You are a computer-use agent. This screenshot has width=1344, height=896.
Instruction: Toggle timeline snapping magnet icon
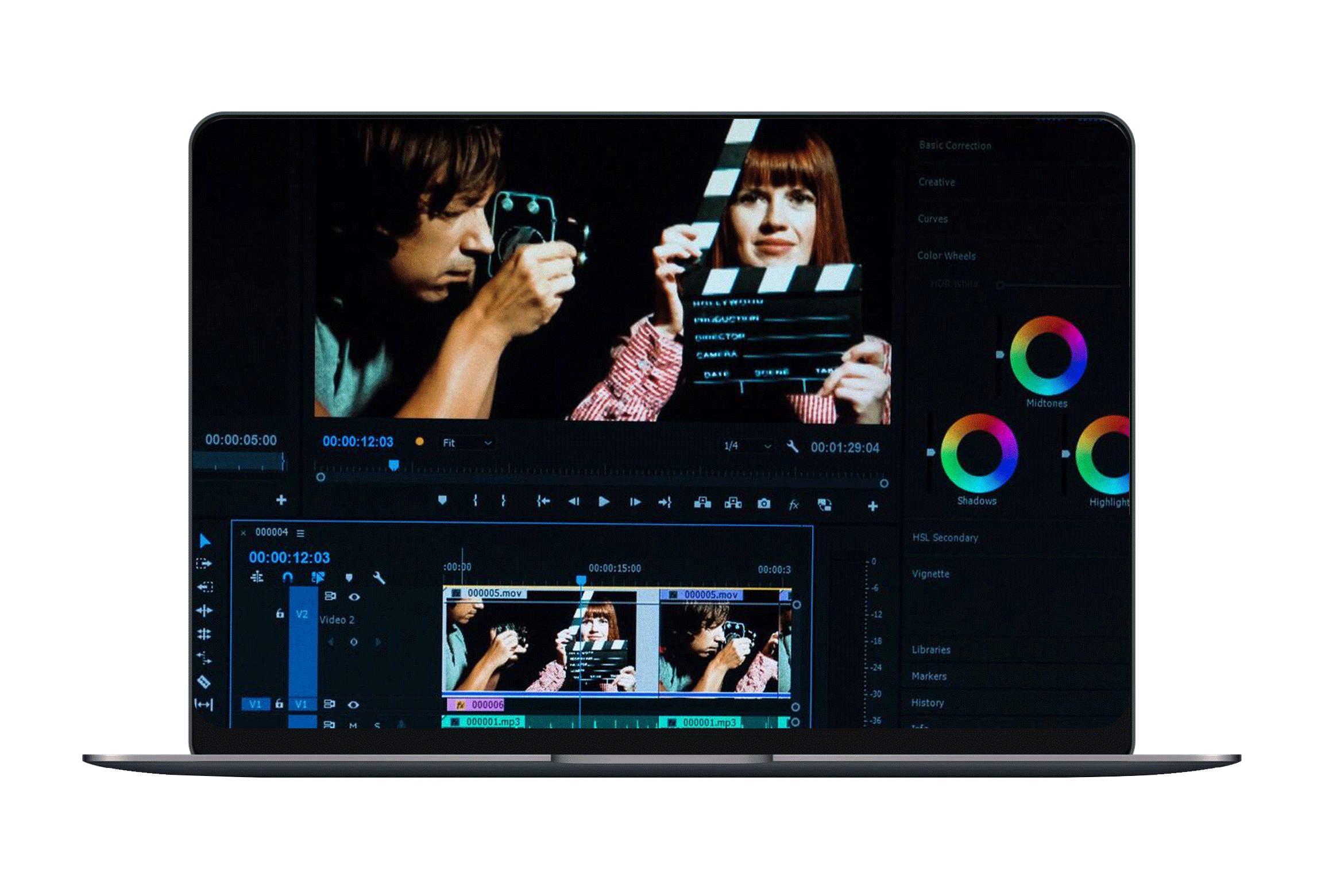point(288,577)
